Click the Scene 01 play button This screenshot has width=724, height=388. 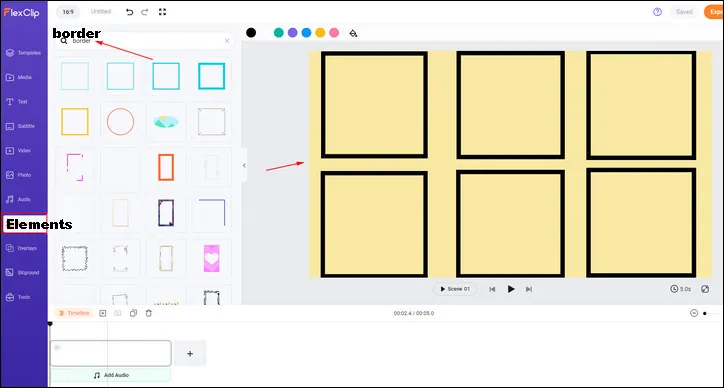coord(455,289)
